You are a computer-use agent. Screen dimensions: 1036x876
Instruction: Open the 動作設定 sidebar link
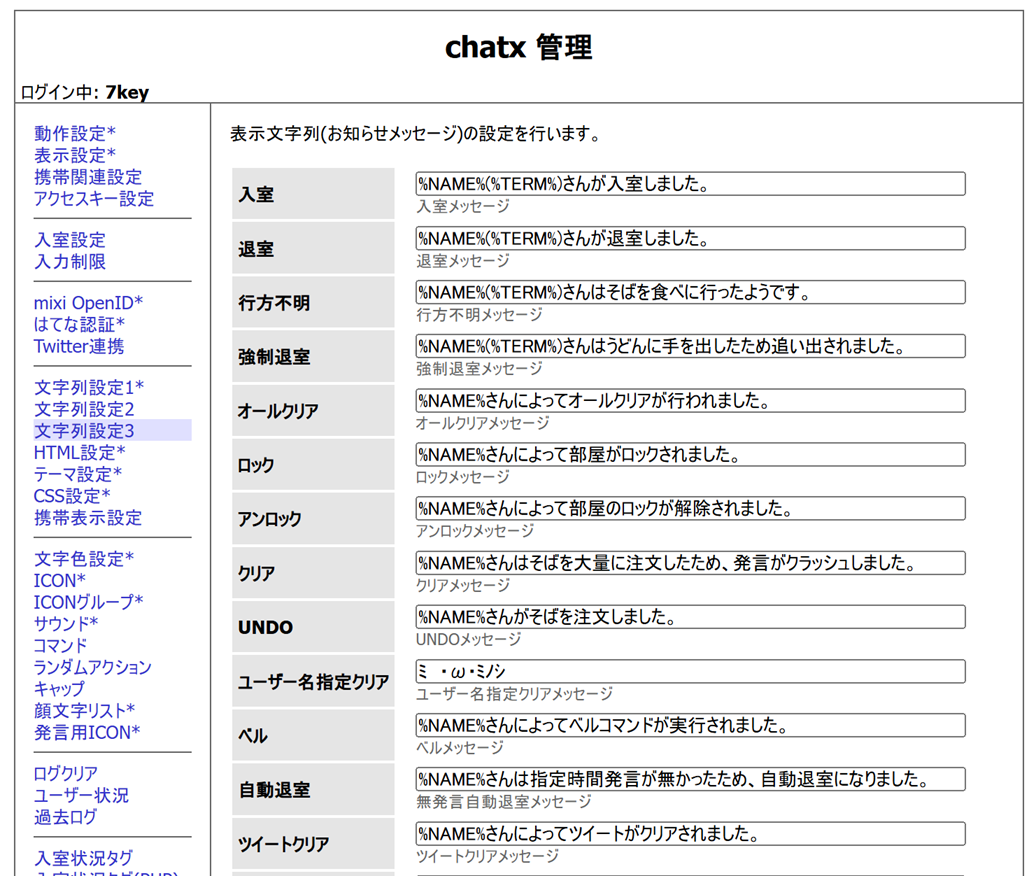[x=75, y=133]
